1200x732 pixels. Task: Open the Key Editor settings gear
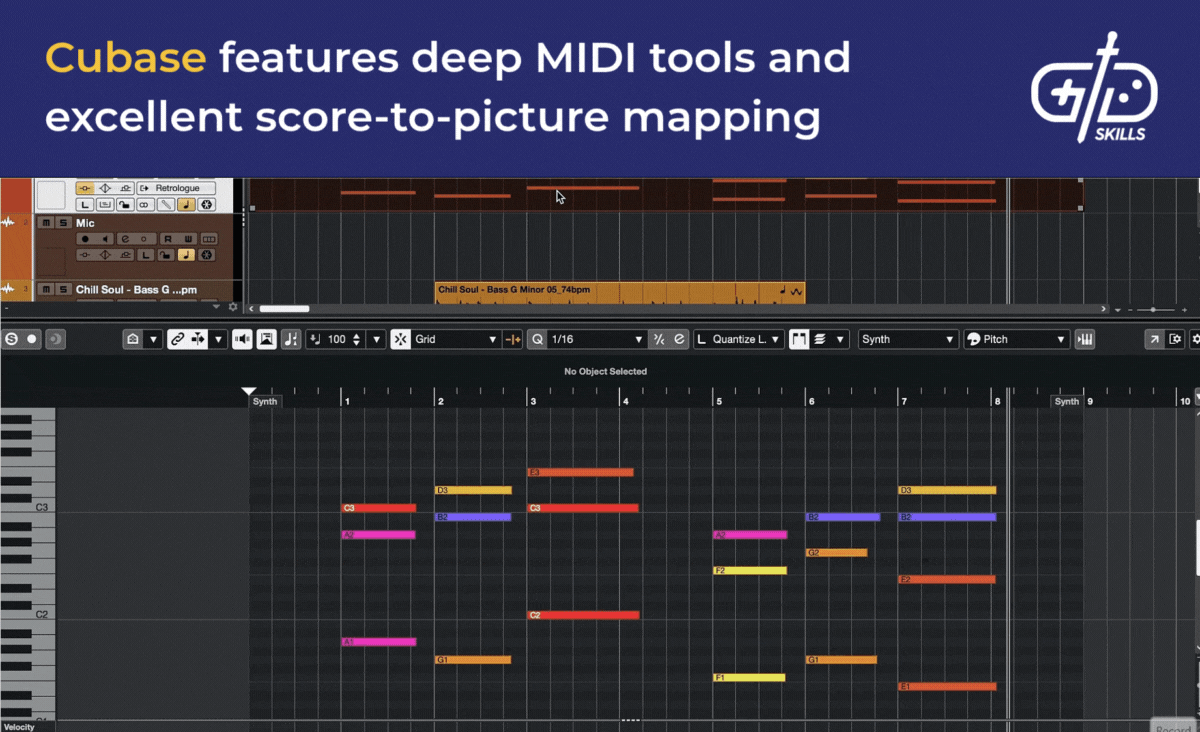coord(1196,339)
